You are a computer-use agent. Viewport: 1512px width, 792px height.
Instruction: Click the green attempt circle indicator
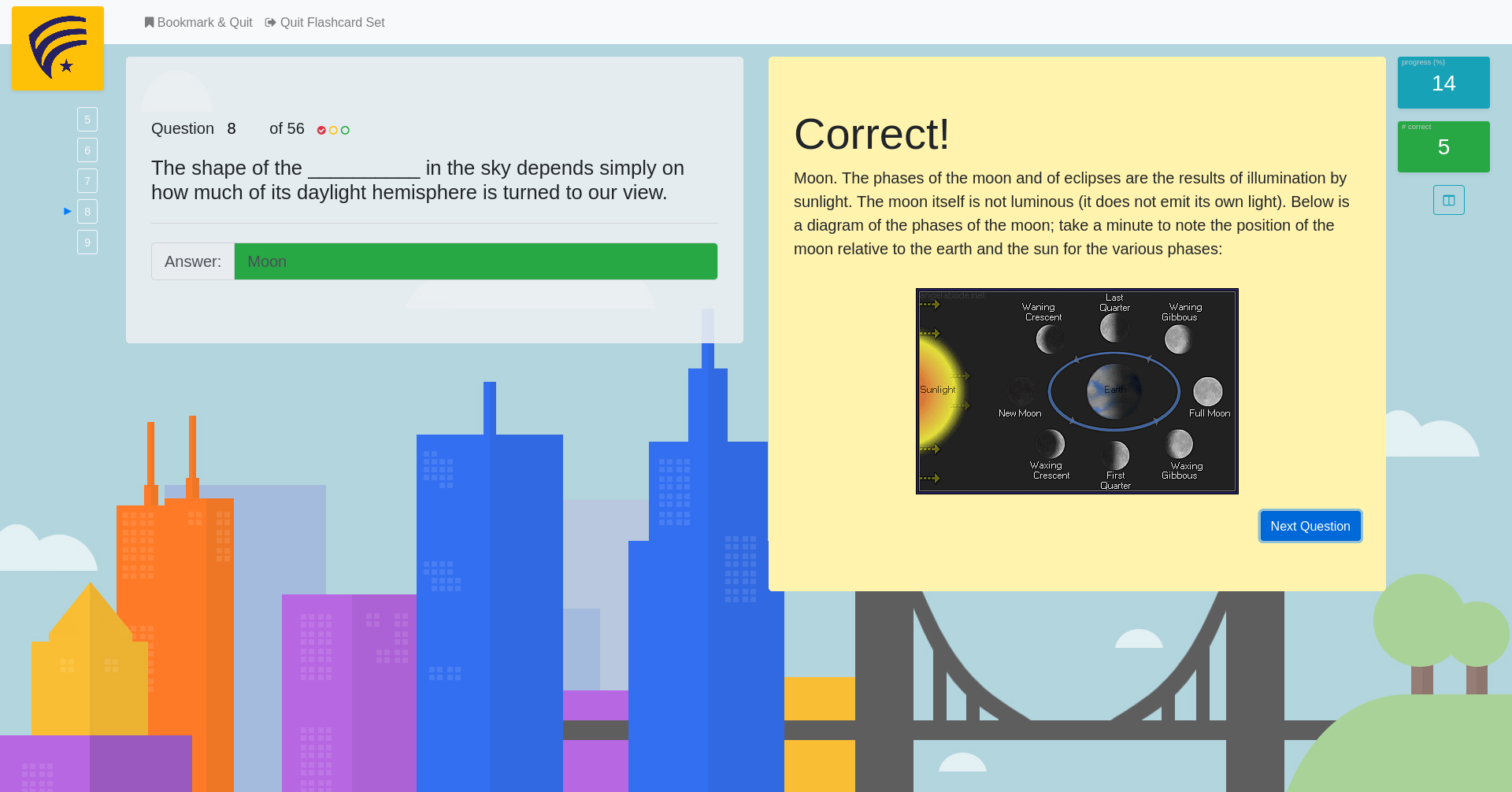pos(345,130)
